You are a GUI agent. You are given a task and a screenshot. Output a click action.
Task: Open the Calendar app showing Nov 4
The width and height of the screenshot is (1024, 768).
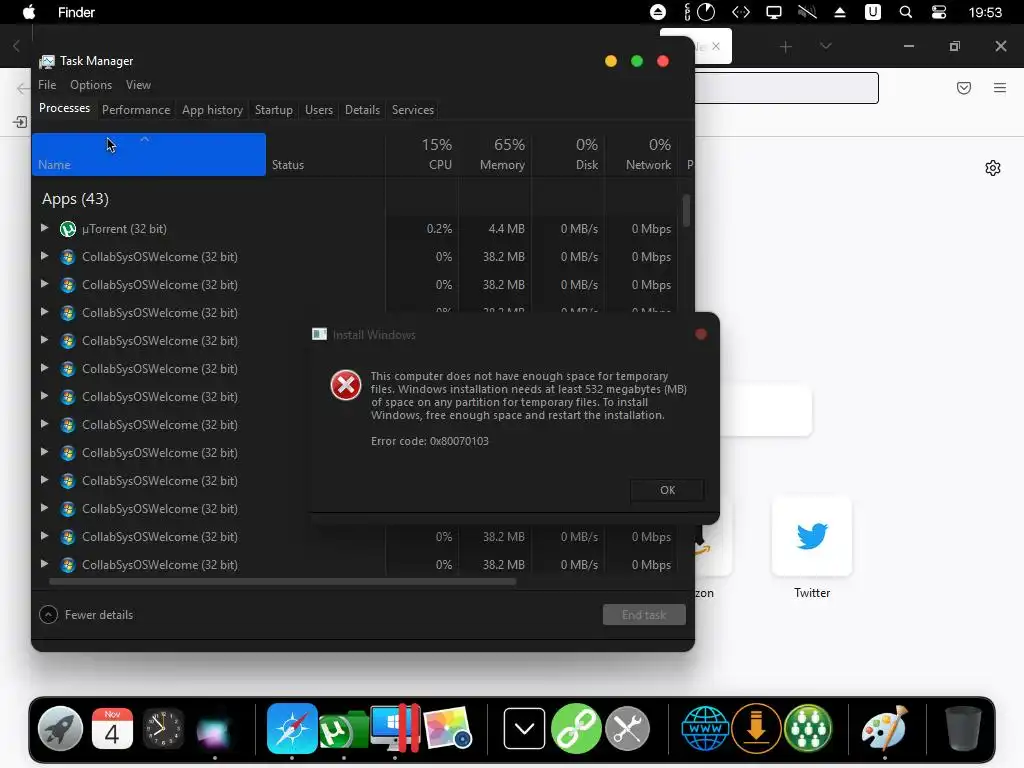pyautogui.click(x=112, y=728)
